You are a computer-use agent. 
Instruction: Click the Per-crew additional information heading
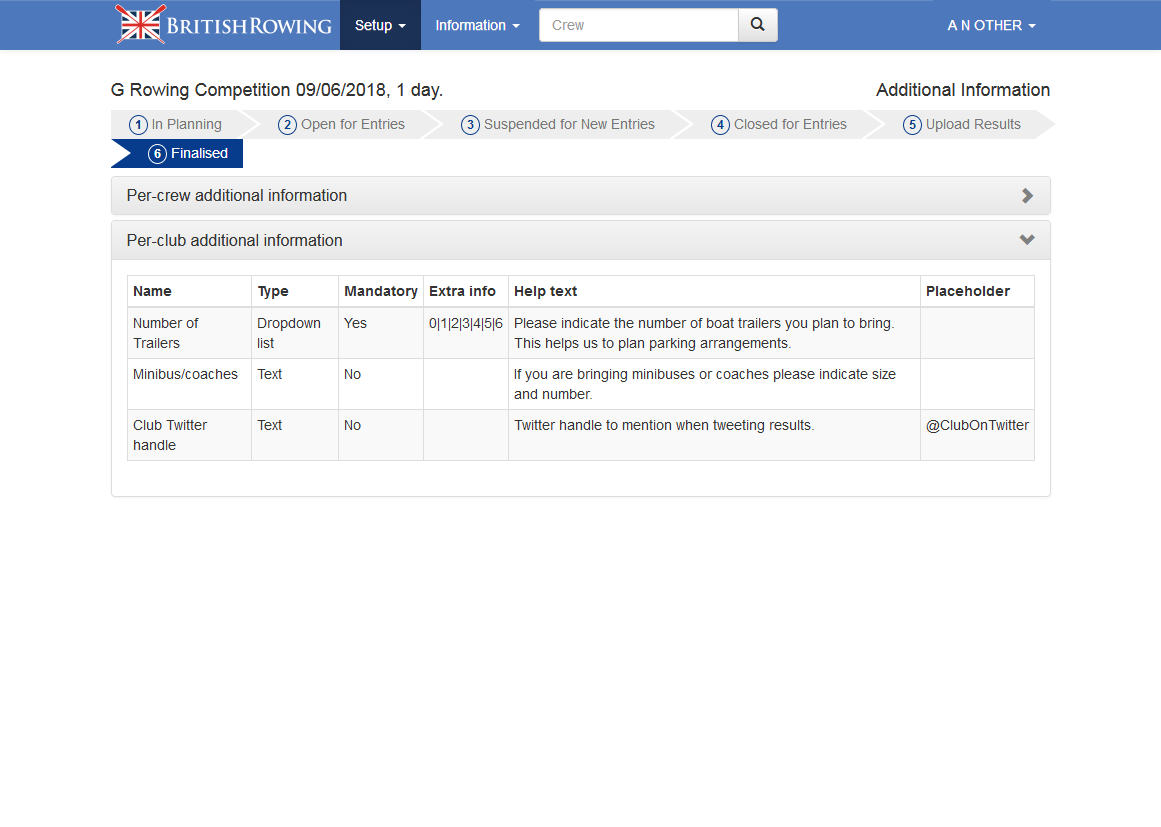[237, 196]
